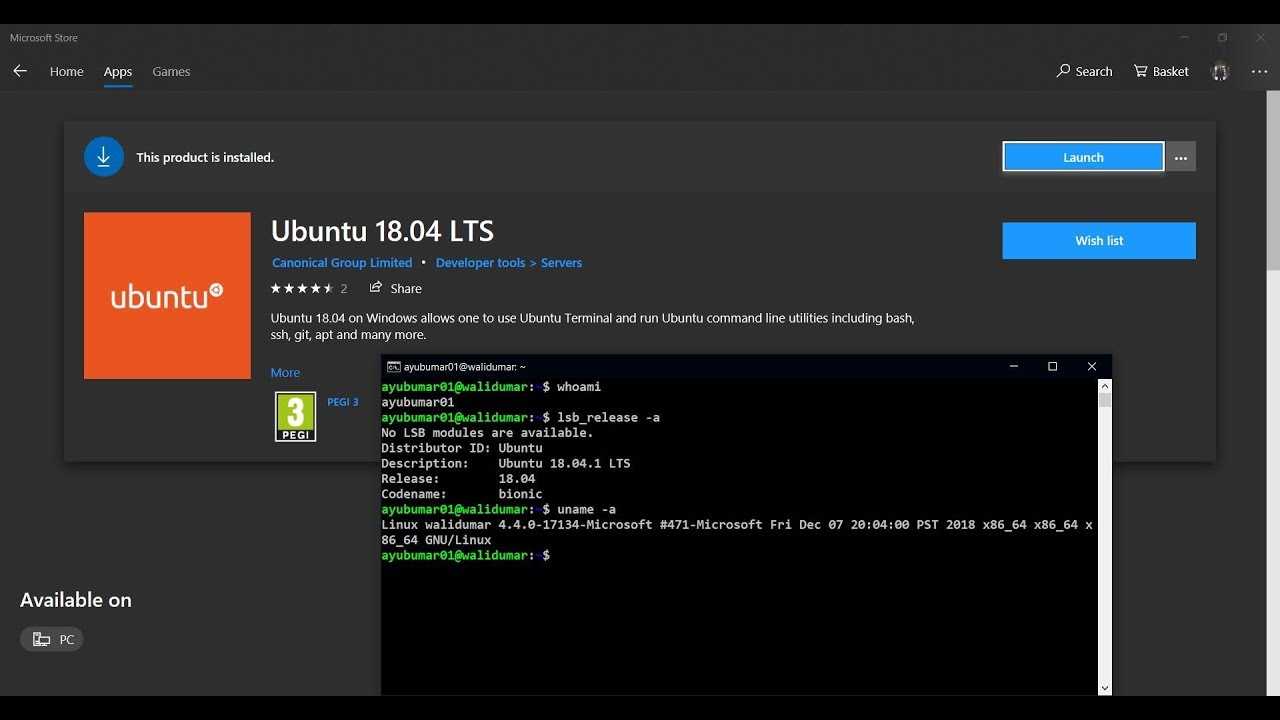The image size is (1280, 720).
Task: Open the Home tab
Action: pos(67,72)
